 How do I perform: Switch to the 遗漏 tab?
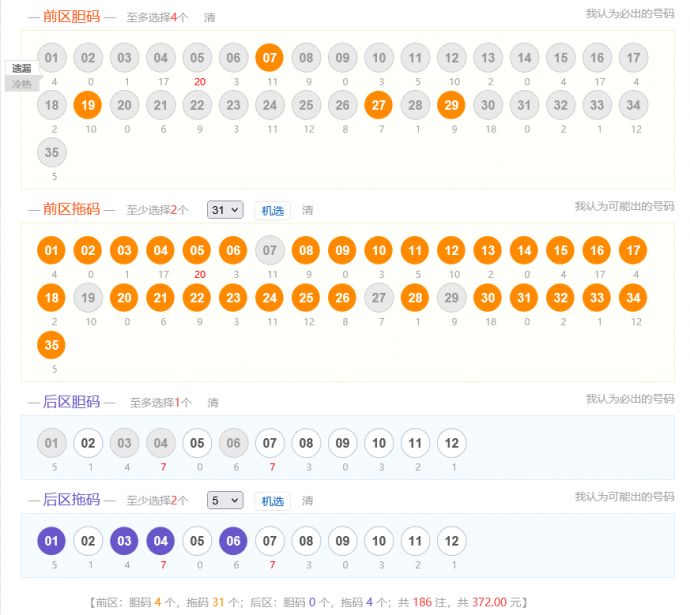22,68
